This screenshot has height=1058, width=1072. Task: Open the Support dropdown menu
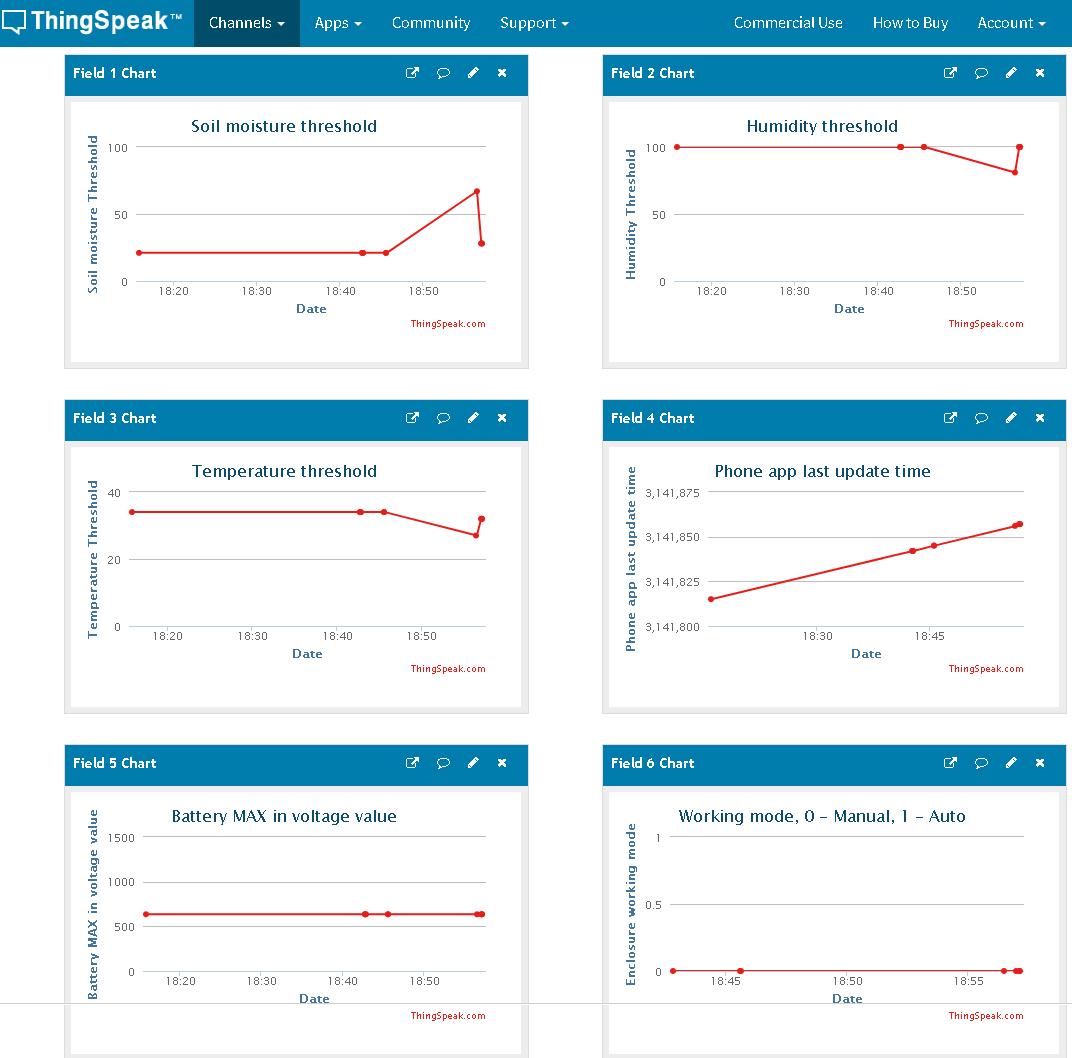tap(534, 23)
